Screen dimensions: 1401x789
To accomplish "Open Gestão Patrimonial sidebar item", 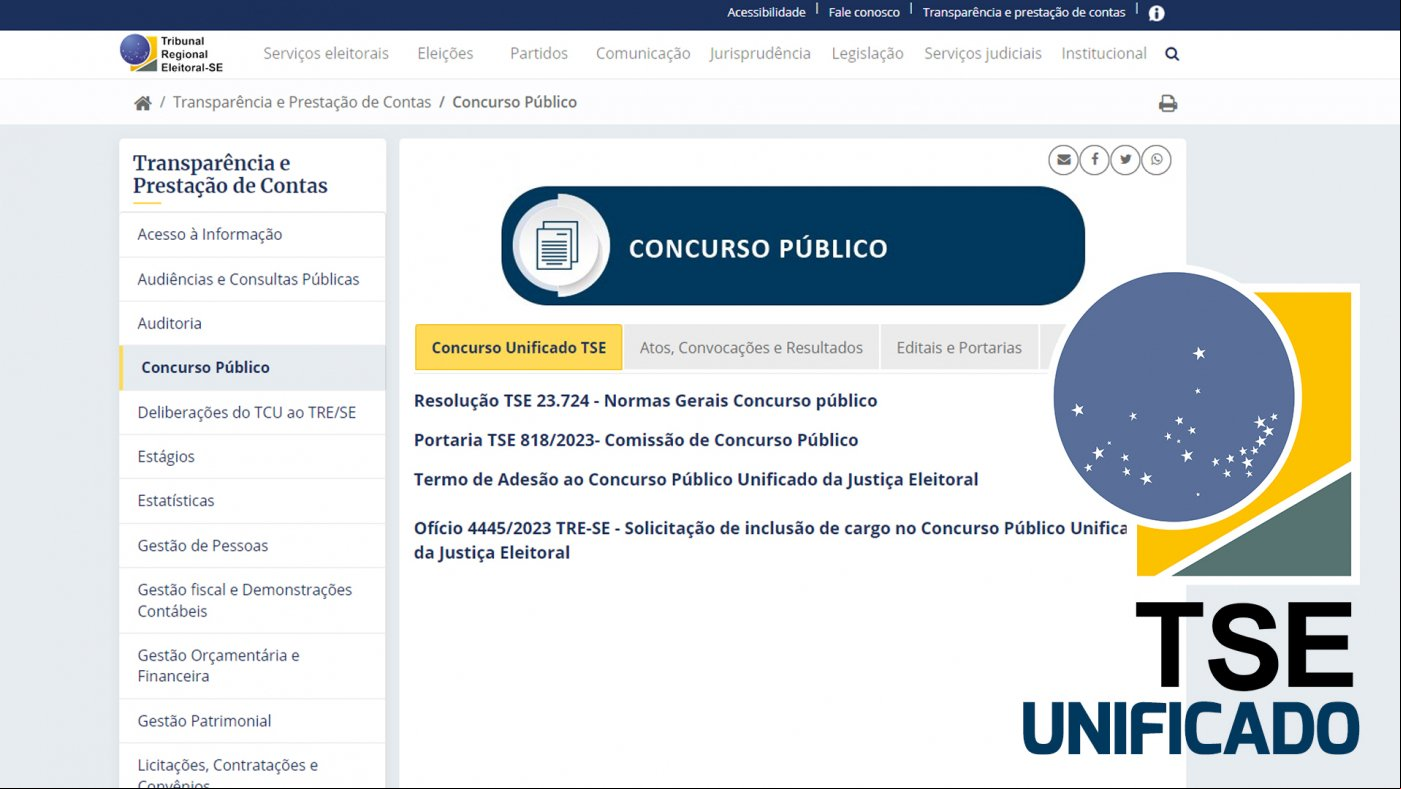I will tap(252, 721).
